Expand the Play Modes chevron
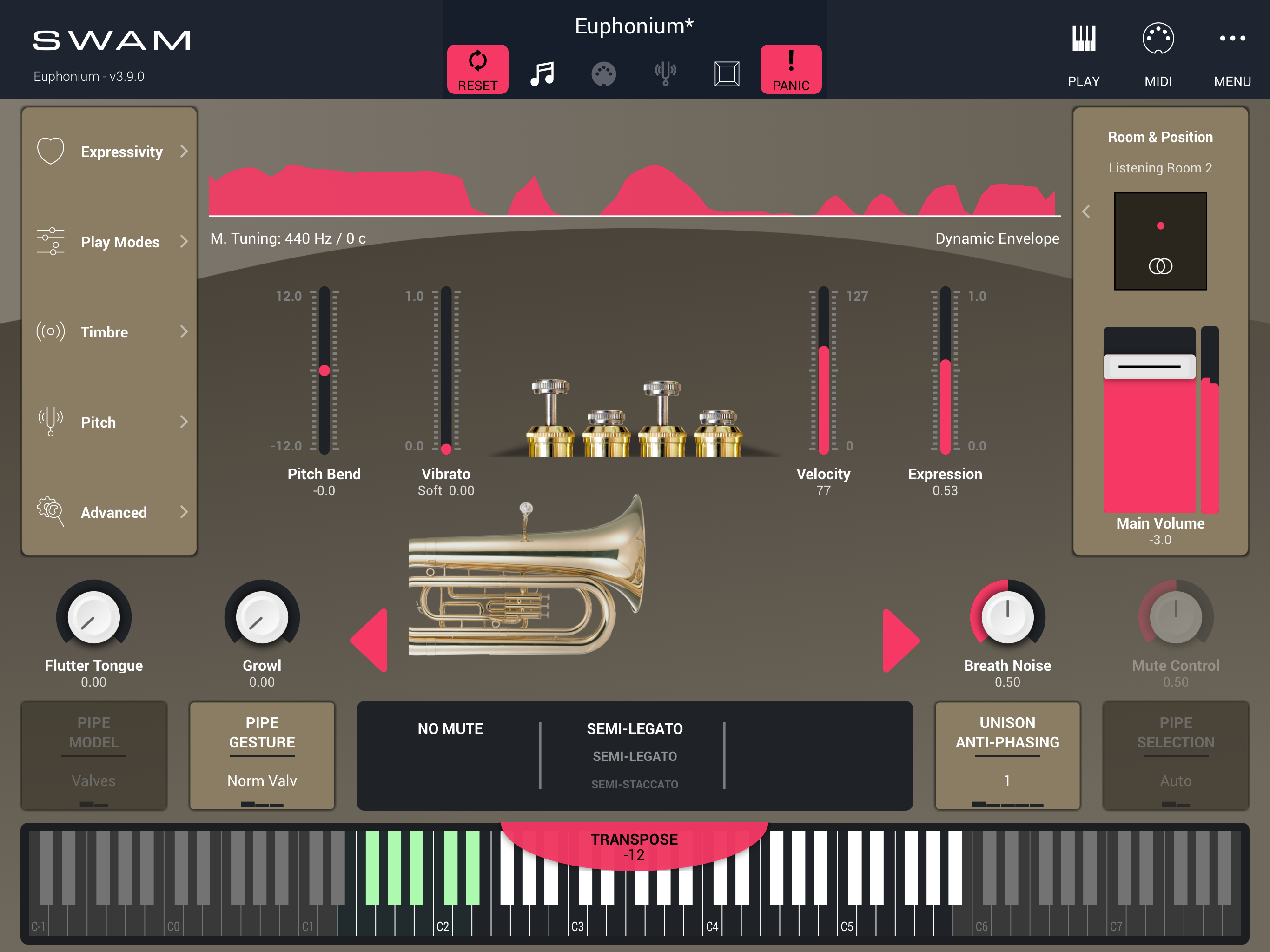1270x952 pixels. click(x=184, y=241)
